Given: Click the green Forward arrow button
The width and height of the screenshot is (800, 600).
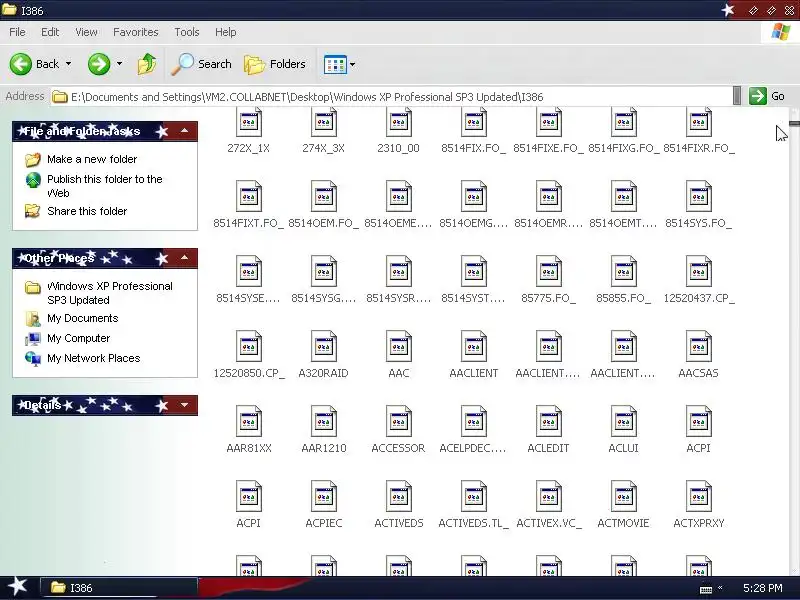Looking at the screenshot, I should [x=98, y=64].
